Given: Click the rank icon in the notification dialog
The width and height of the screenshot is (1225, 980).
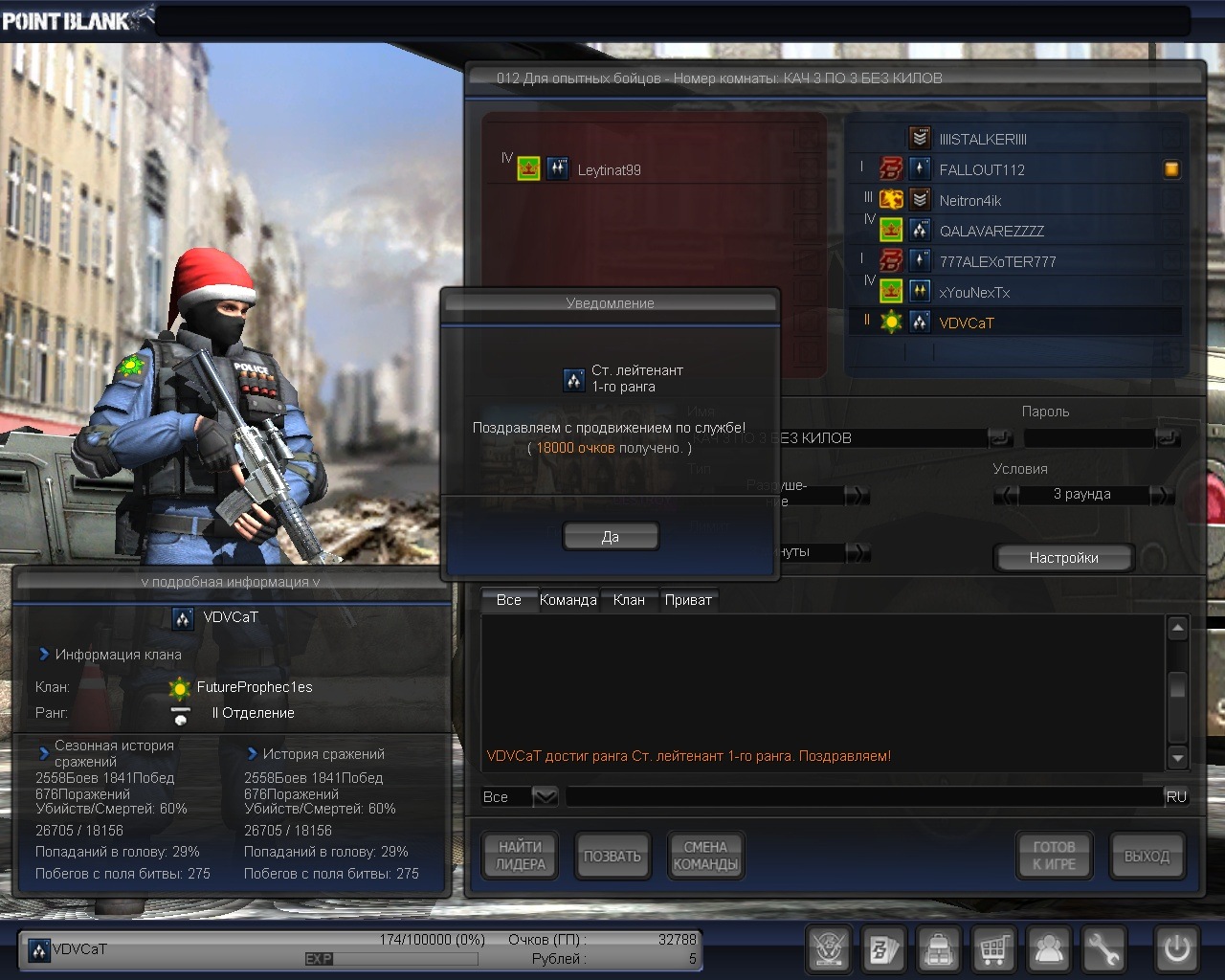Looking at the screenshot, I should 574,380.
